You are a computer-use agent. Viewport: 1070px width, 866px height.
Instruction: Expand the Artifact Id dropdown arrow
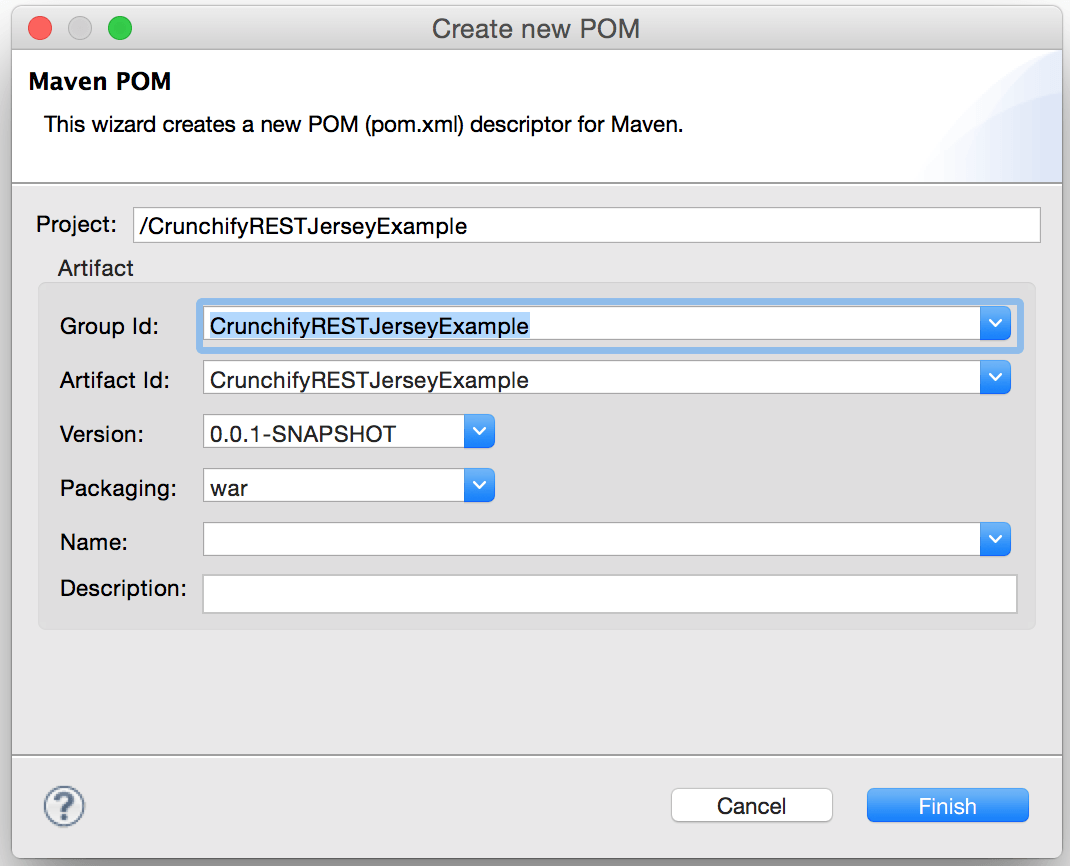click(x=994, y=379)
